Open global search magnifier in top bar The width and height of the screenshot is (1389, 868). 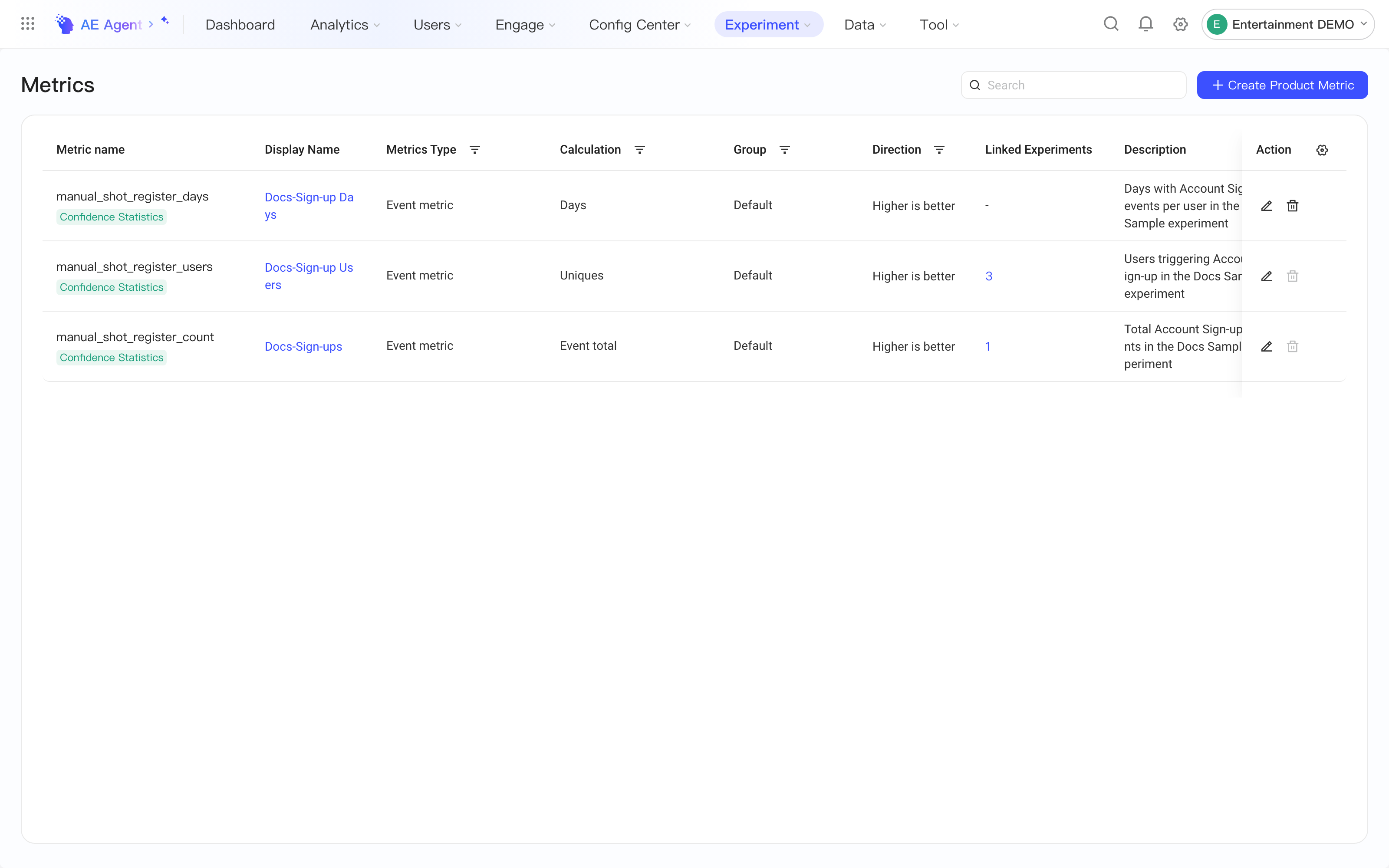coord(1111,24)
